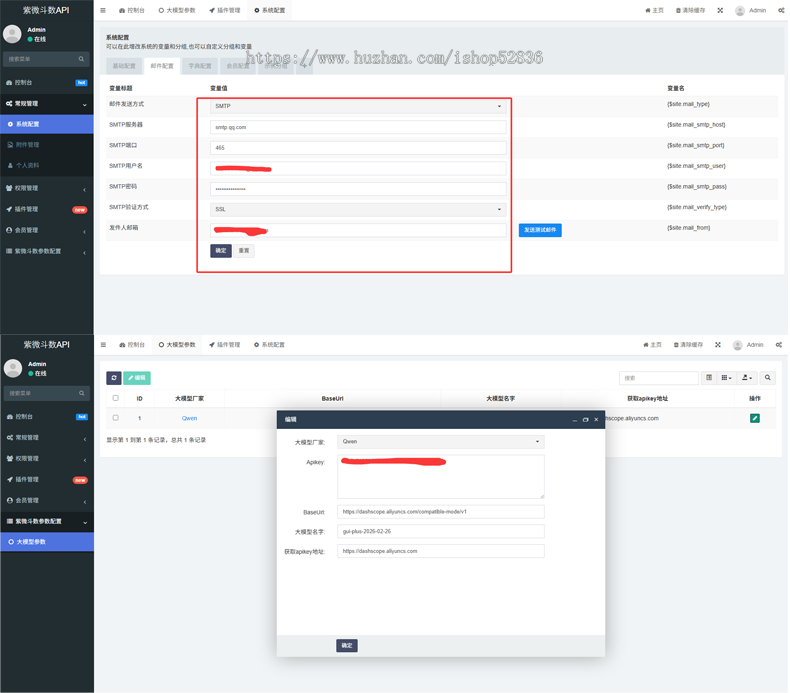The width and height of the screenshot is (790, 693).
Task: Maximize the 编辑 dialog window
Action: tap(585, 419)
